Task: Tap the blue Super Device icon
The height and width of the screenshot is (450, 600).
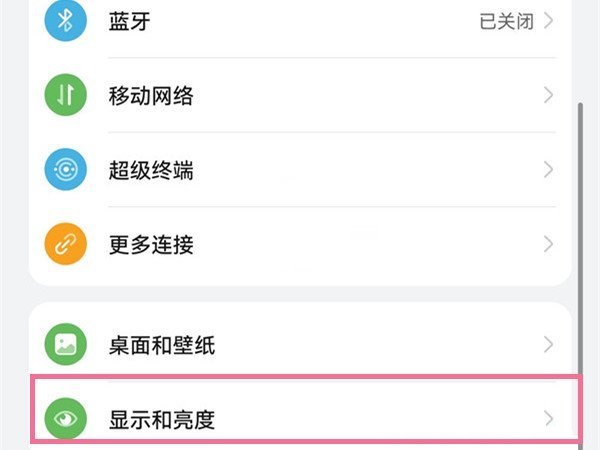Action: (x=67, y=170)
